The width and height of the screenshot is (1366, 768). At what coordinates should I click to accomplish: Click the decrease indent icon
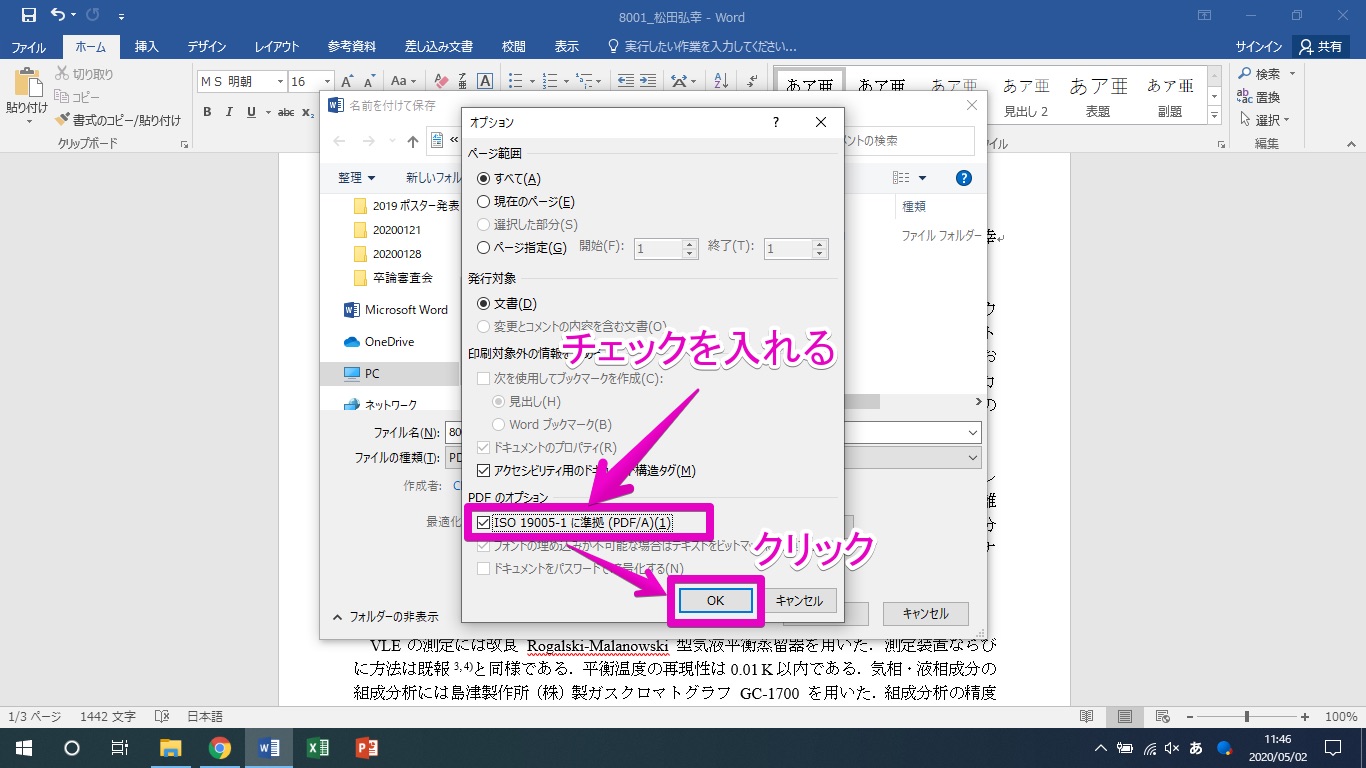point(625,81)
